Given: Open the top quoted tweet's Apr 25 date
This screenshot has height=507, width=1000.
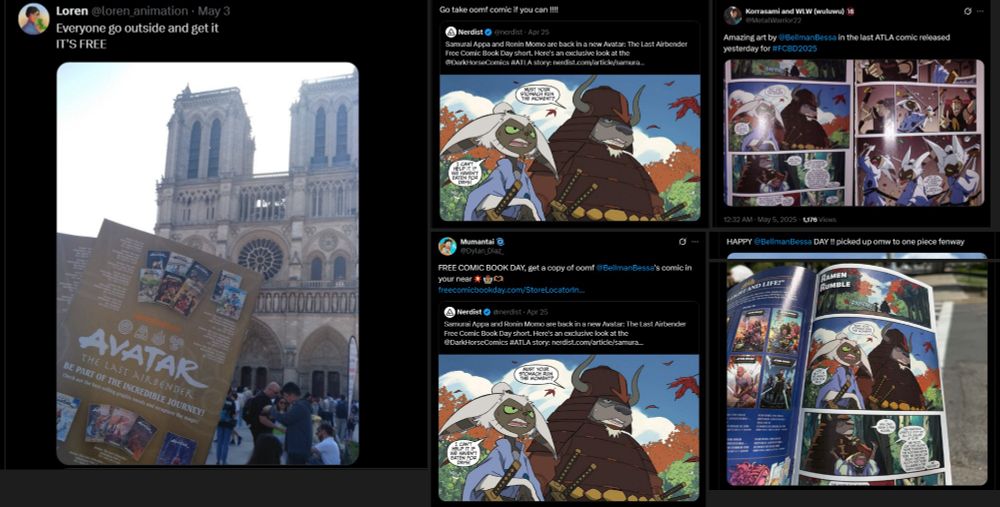Looking at the screenshot, I should (x=538, y=32).
